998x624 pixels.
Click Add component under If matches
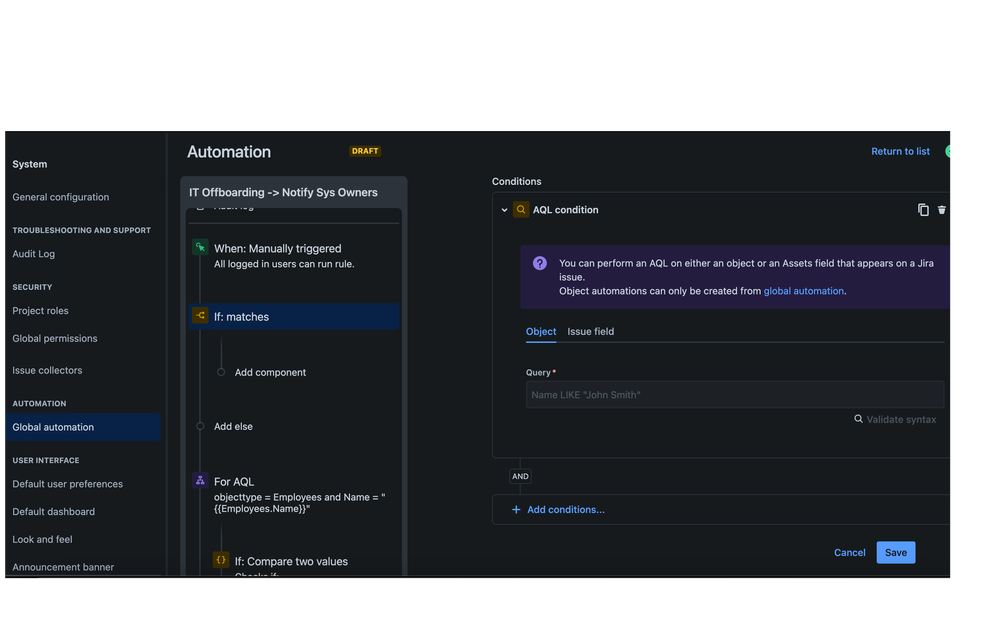[270, 372]
